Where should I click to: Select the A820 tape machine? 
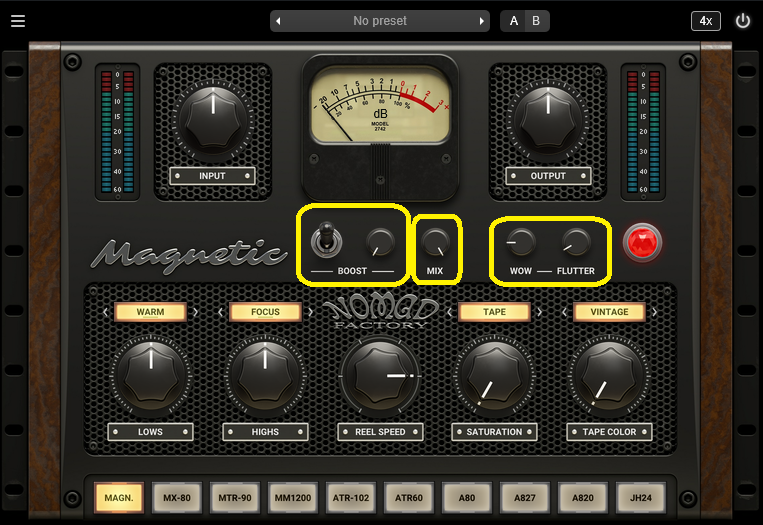(582, 498)
